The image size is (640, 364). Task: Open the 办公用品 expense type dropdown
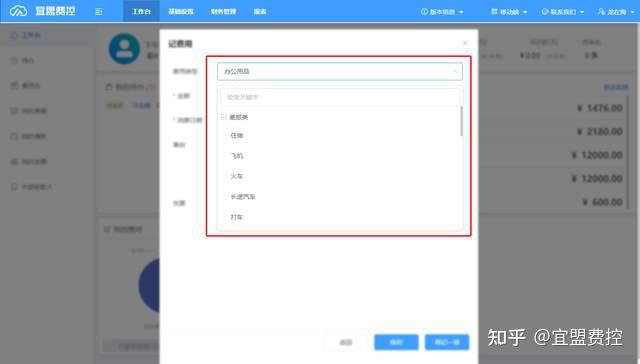pos(340,71)
